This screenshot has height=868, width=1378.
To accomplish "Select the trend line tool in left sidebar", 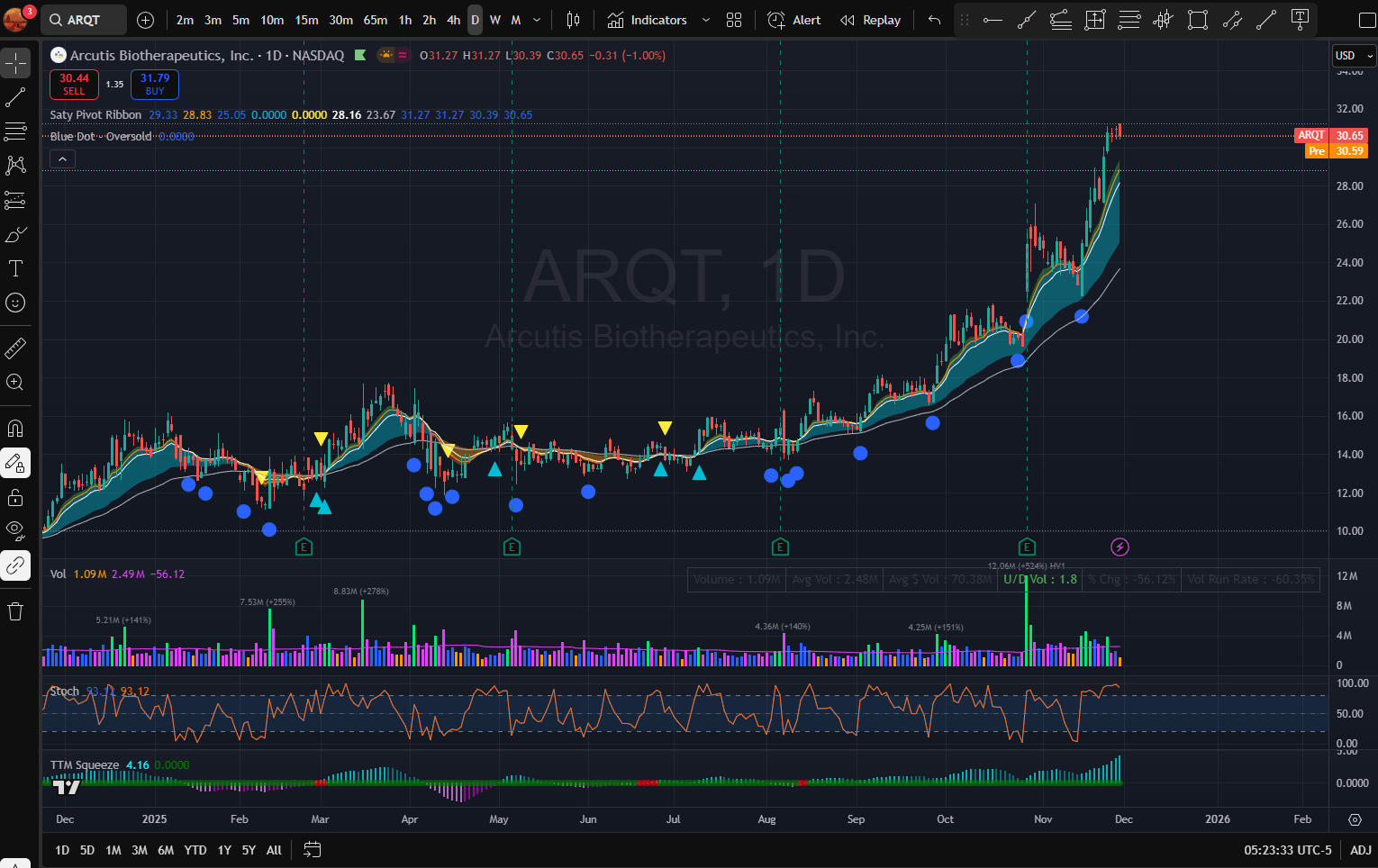I will (x=15, y=97).
